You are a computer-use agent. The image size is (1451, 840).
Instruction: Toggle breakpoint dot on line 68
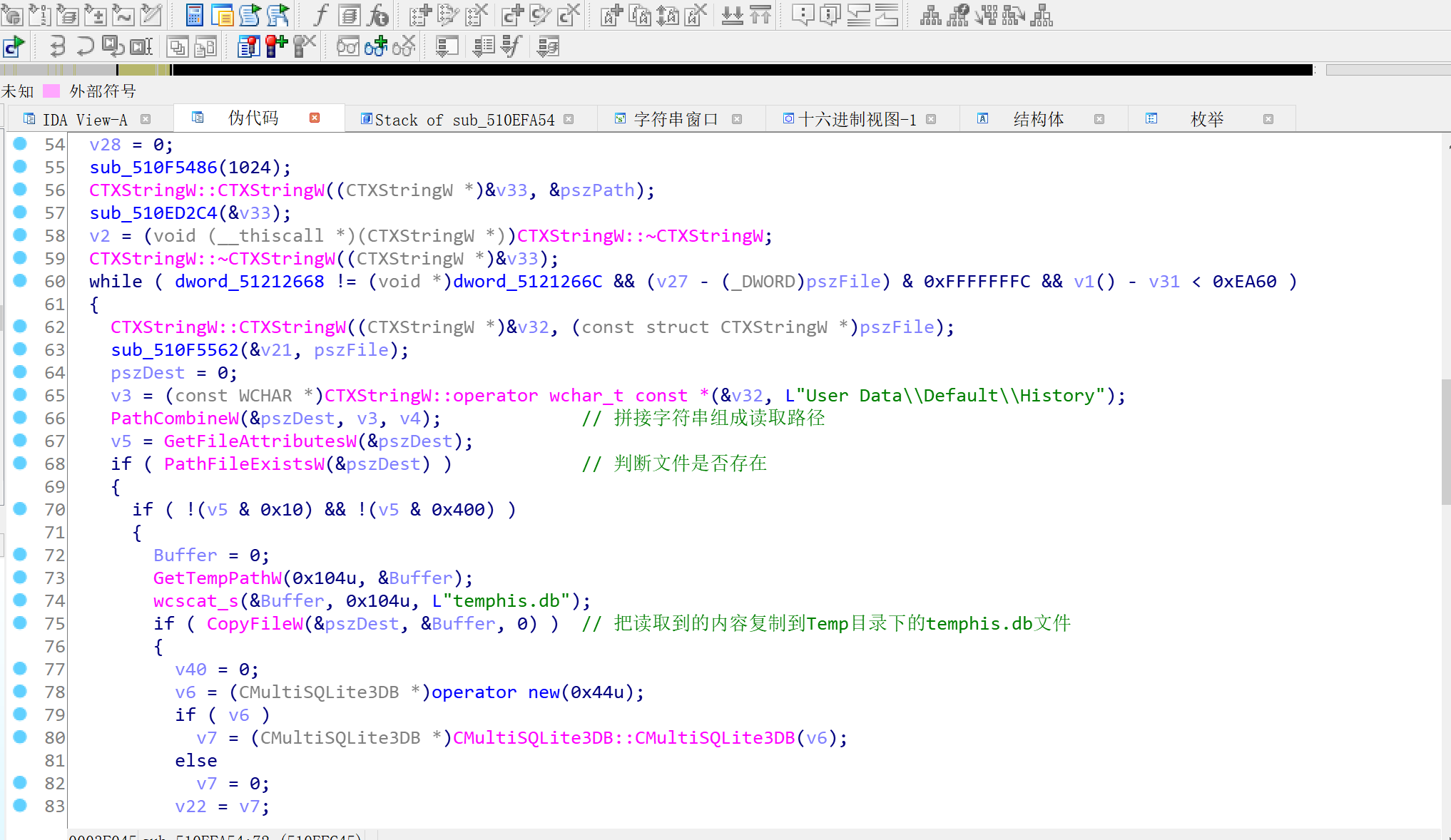(20, 463)
